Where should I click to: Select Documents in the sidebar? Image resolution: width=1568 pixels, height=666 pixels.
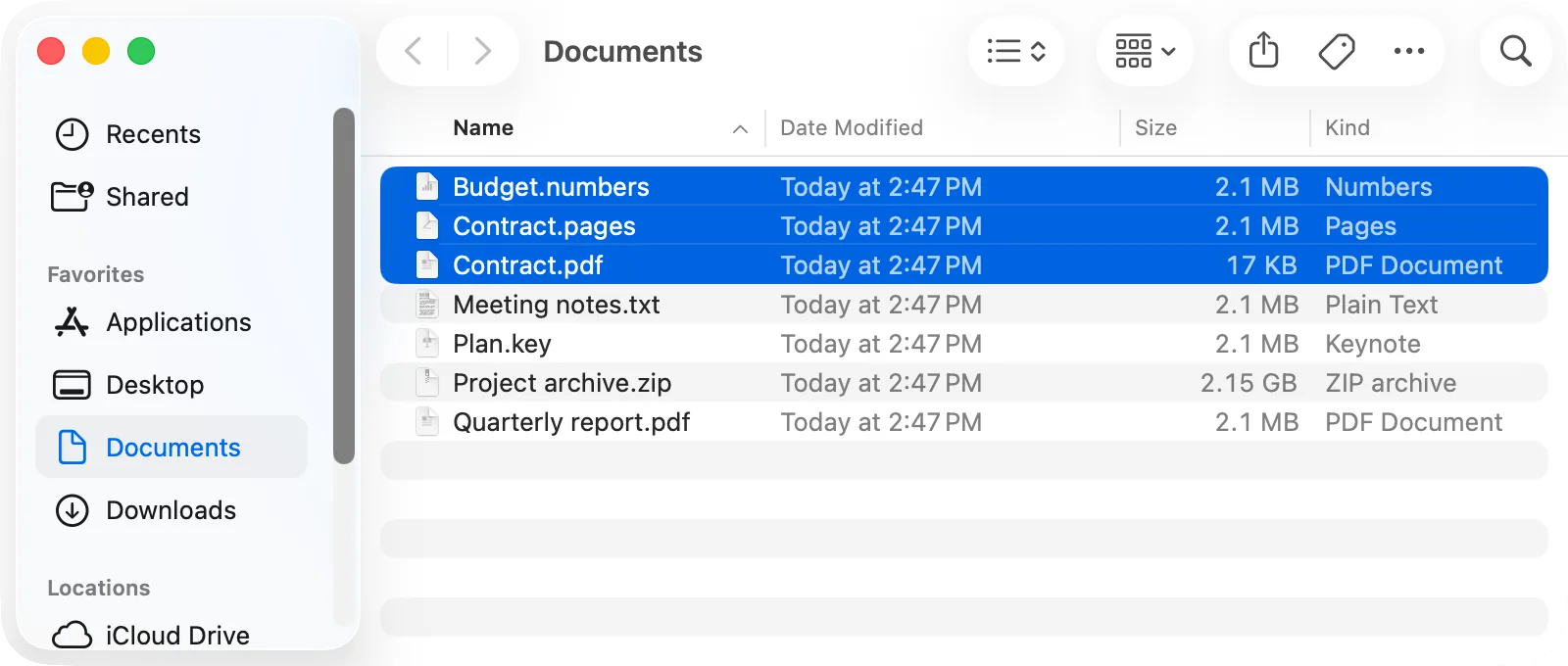coord(171,448)
